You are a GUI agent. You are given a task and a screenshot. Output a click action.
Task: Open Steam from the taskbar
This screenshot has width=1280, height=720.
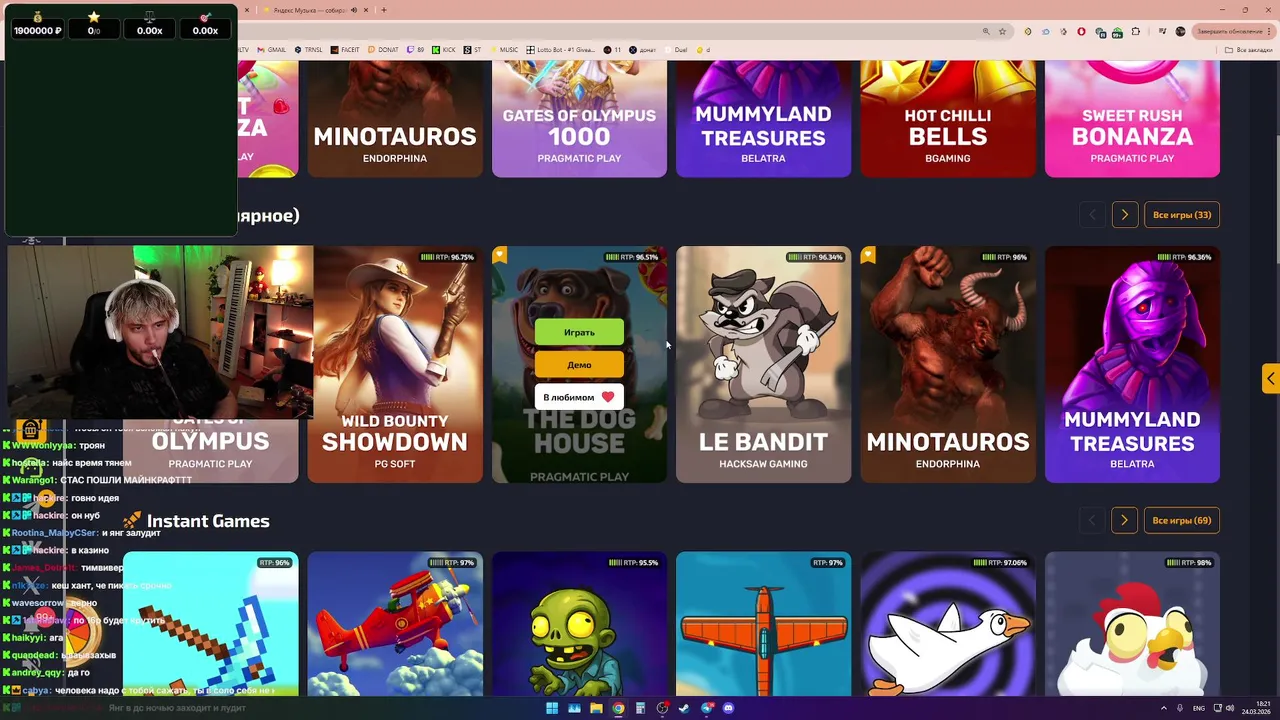click(x=684, y=708)
